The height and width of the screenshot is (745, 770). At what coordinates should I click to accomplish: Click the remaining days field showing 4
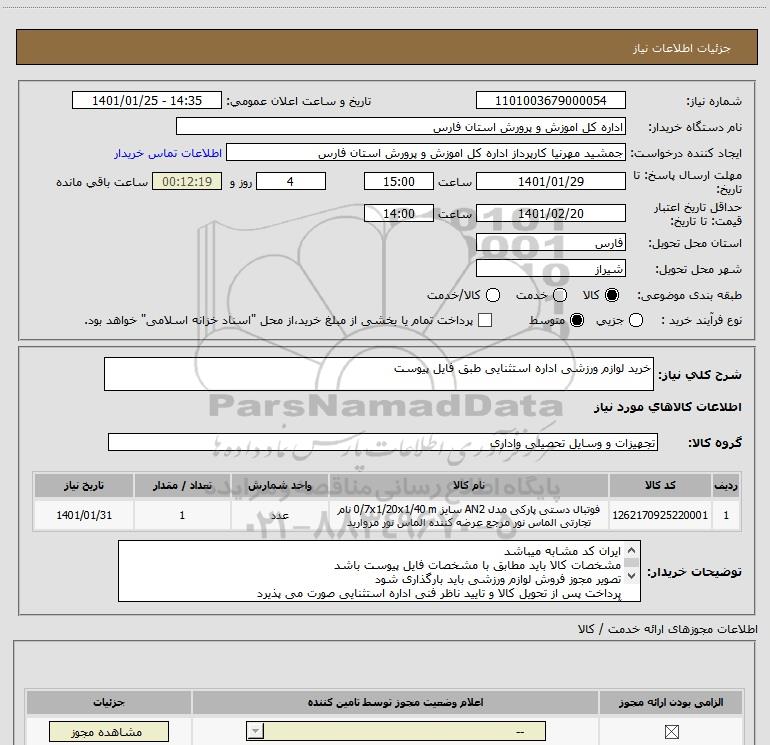[x=291, y=181]
